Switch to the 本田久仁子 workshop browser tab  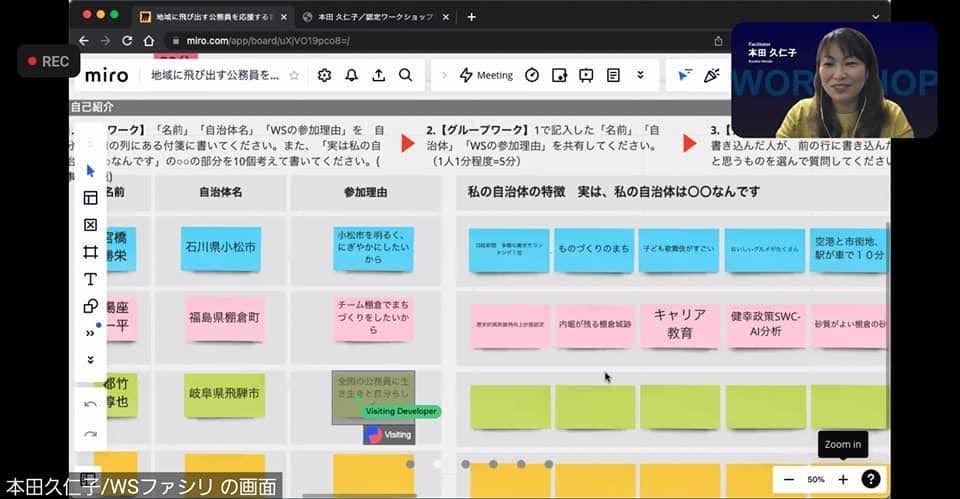[375, 17]
